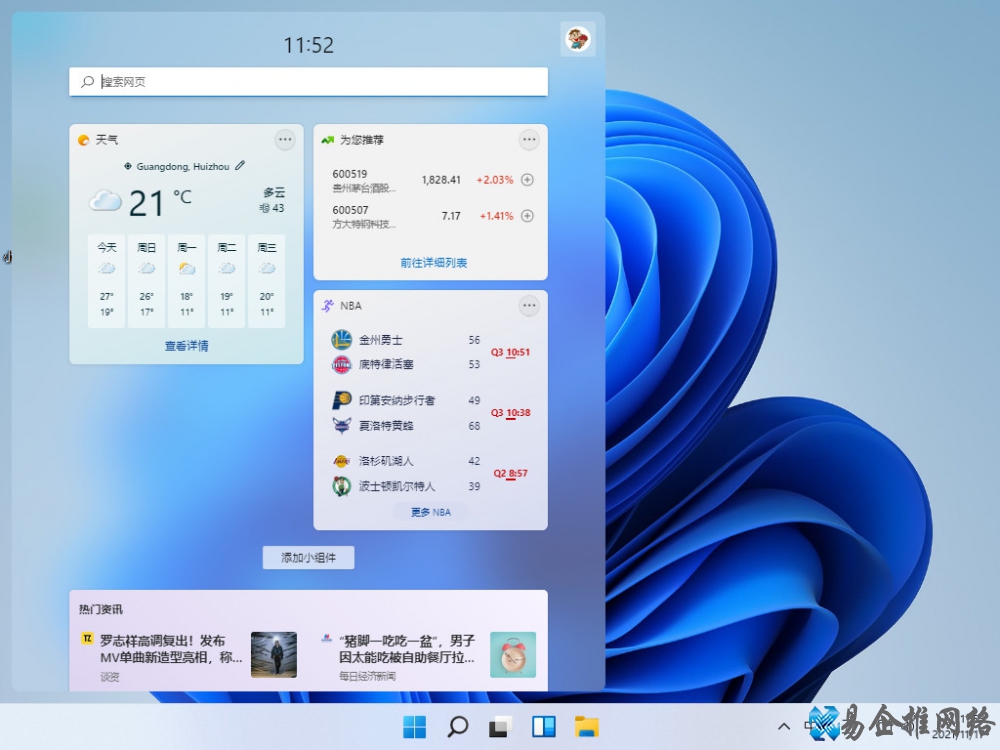Open the stocks recommendation widget menu
Image resolution: width=1000 pixels, height=750 pixels.
[x=528, y=140]
